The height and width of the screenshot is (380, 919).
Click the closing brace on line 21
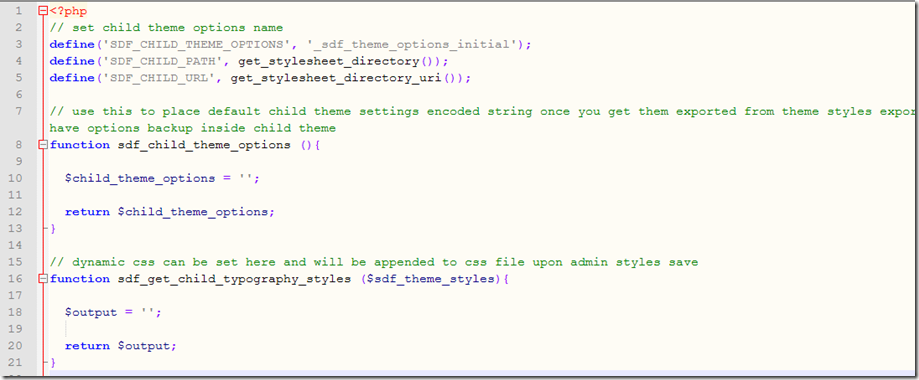[x=53, y=362]
